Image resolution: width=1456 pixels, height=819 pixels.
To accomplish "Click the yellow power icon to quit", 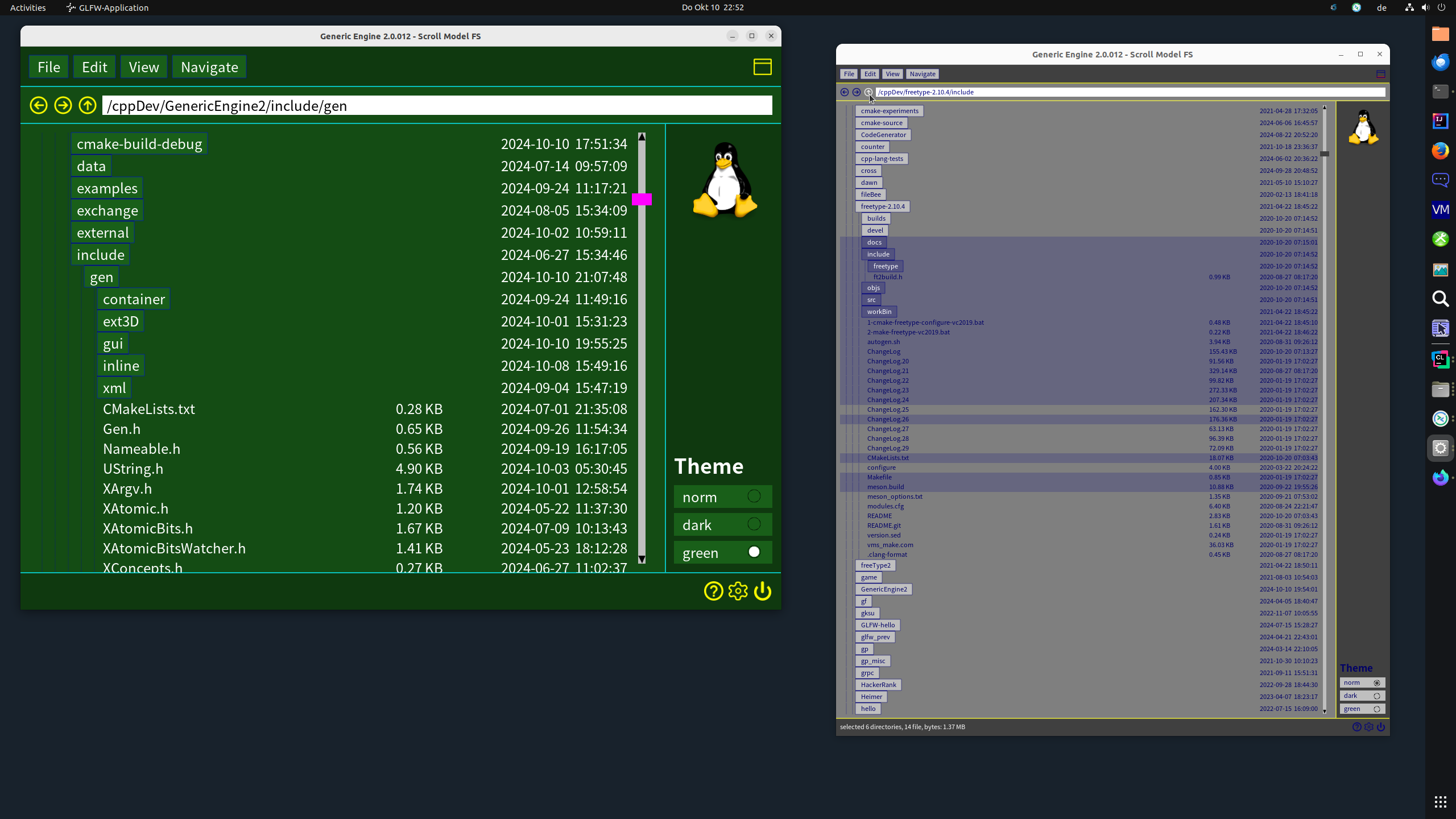I will pos(763,591).
